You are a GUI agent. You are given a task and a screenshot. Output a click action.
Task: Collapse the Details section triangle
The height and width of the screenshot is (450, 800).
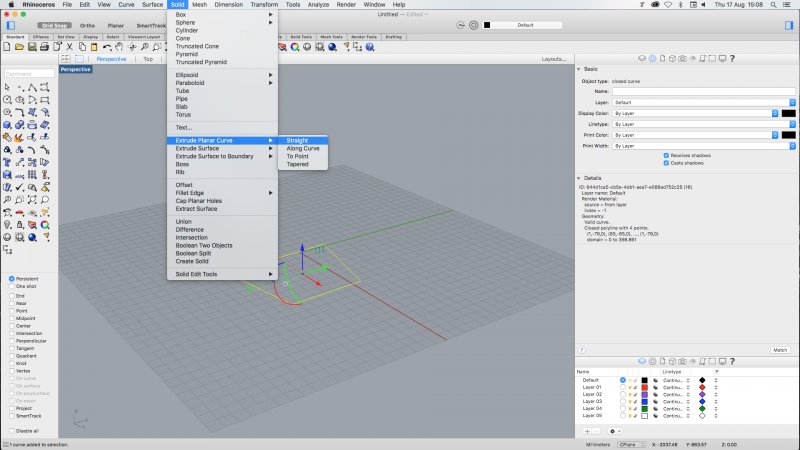click(x=579, y=178)
